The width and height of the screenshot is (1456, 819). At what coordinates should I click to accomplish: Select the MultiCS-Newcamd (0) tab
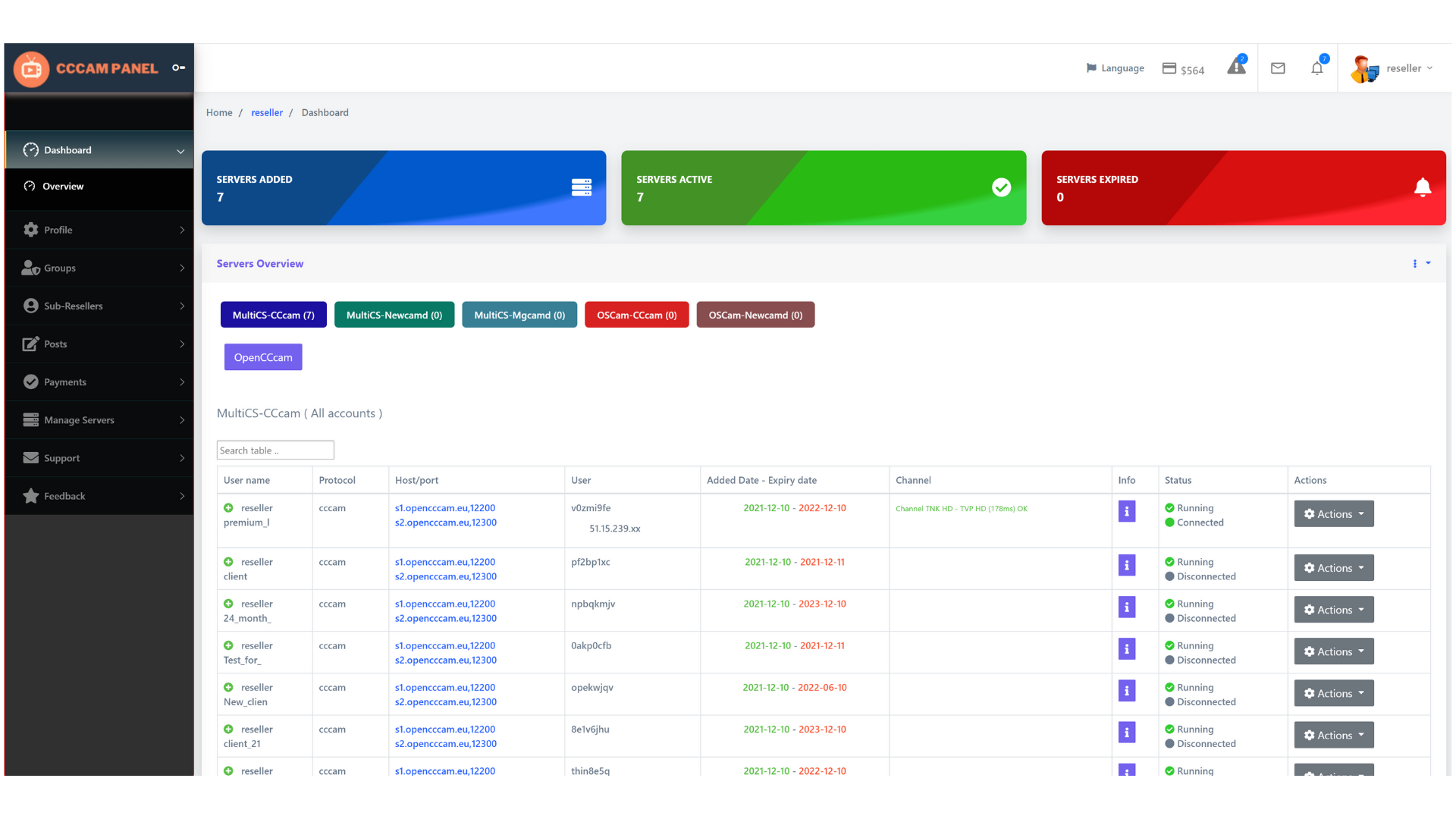coord(394,315)
